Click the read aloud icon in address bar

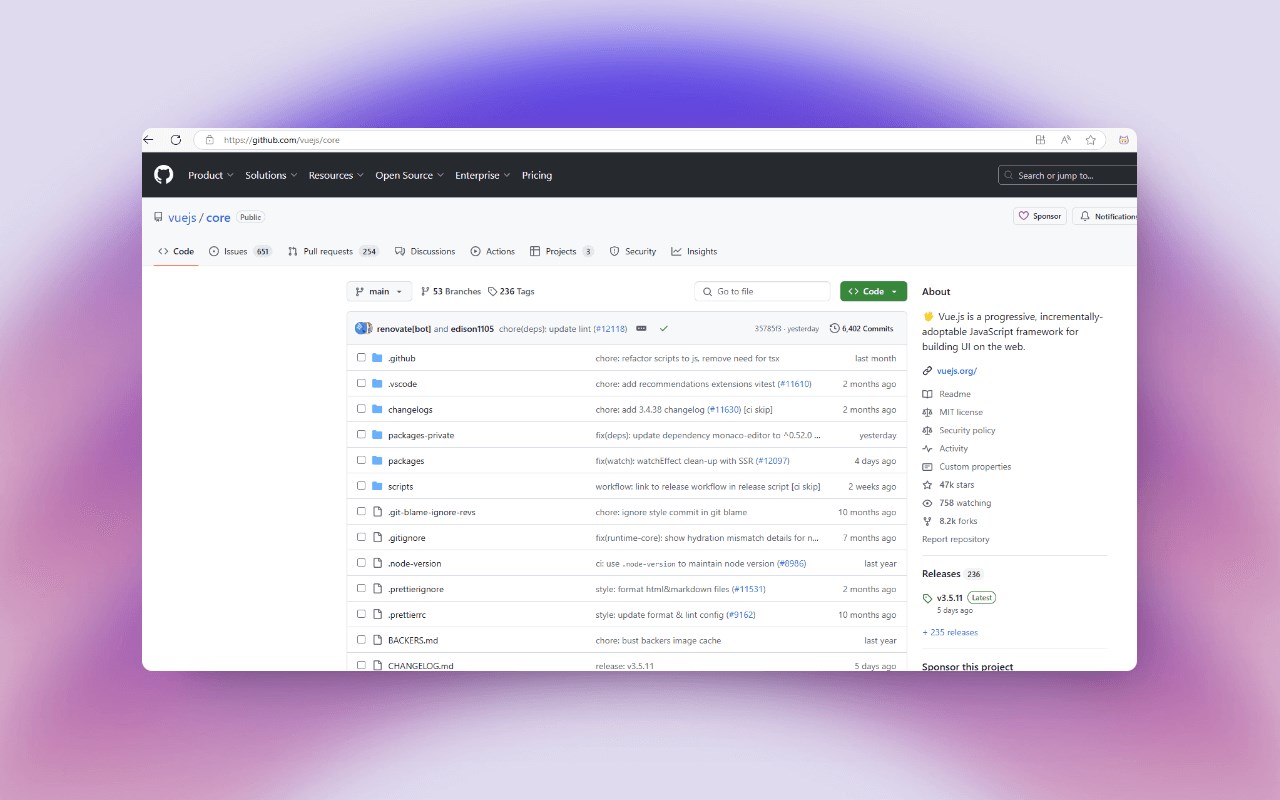click(1066, 140)
